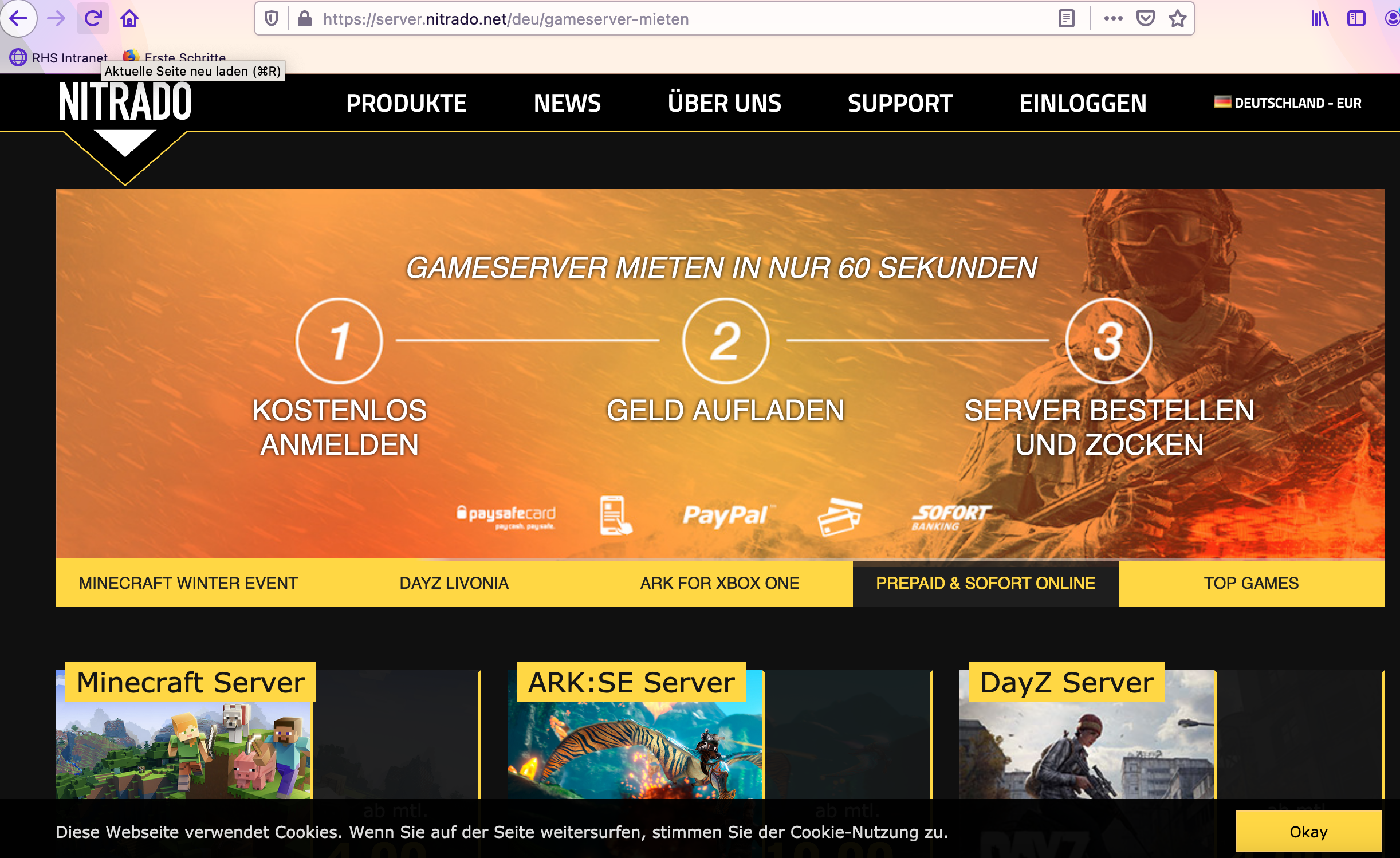Go to the browser home page

129,19
